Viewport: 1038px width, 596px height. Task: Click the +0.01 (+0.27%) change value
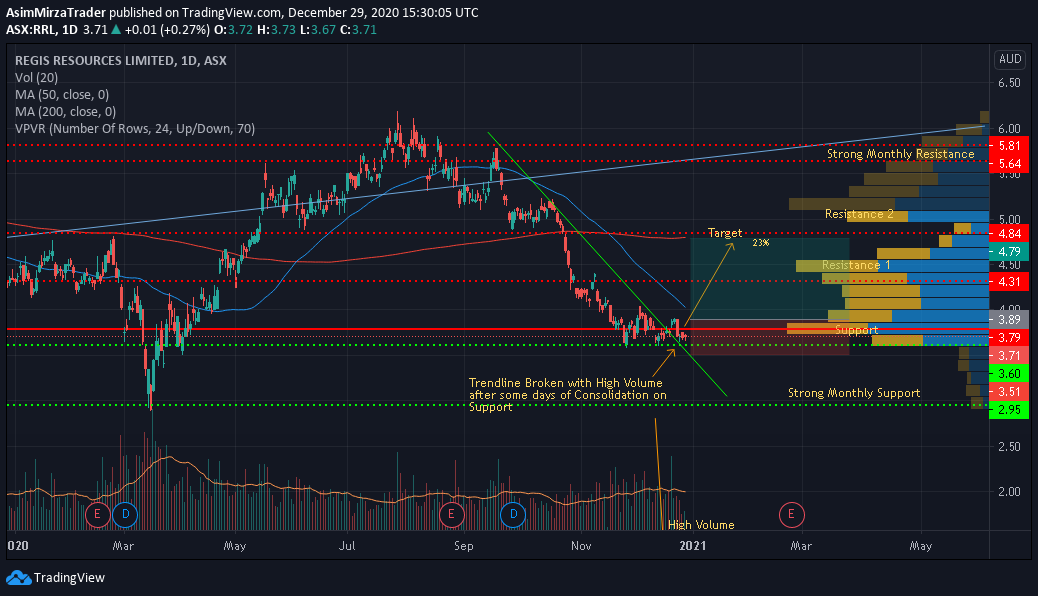(x=167, y=30)
